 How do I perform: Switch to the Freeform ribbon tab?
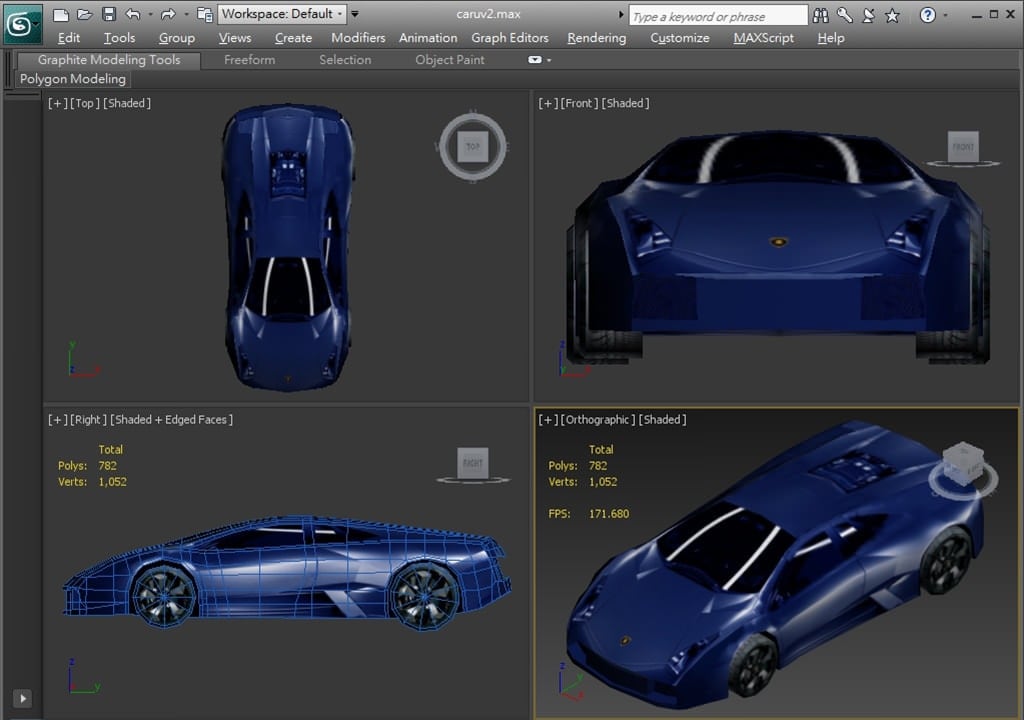point(249,60)
